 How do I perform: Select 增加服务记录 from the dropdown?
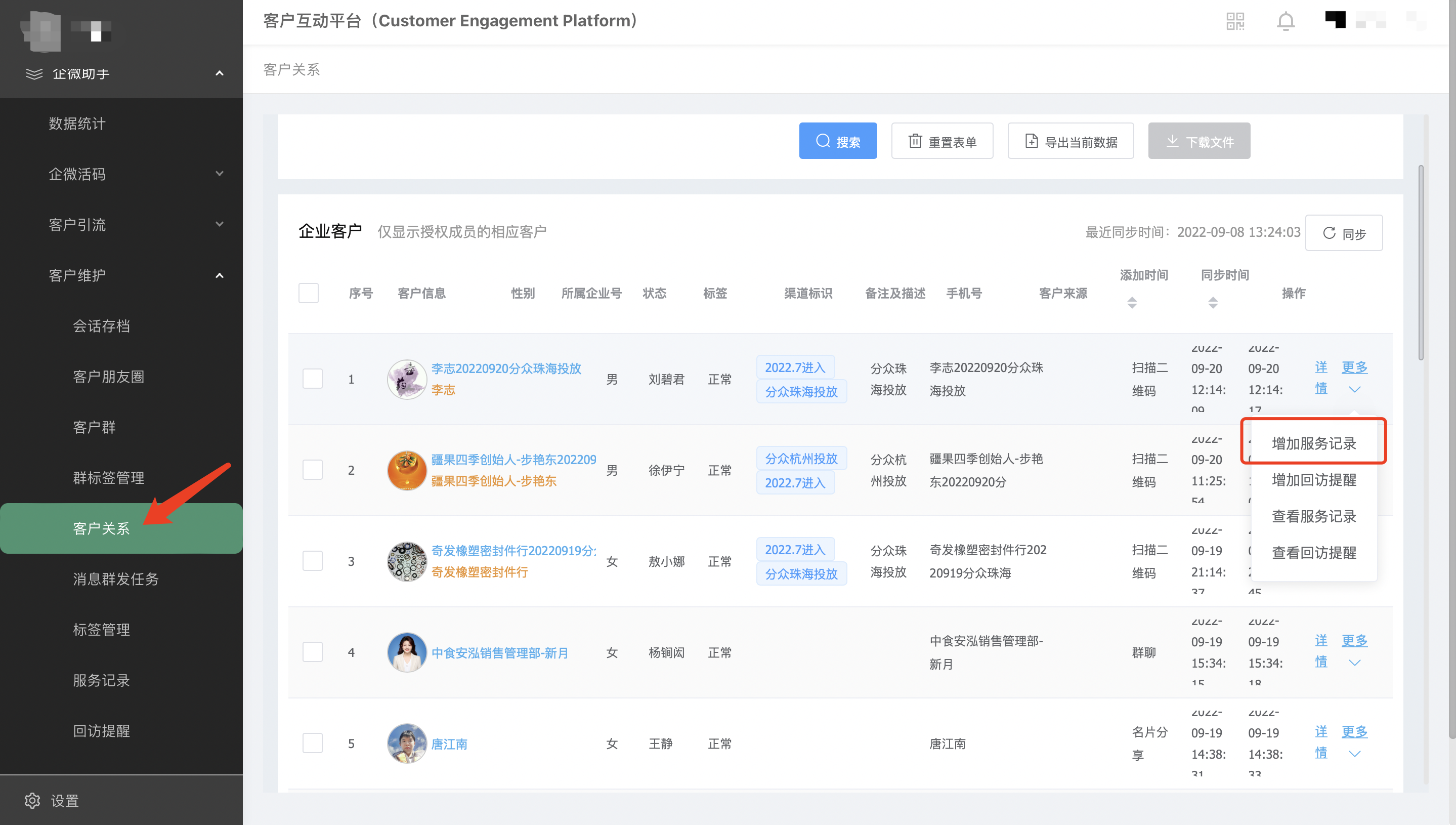point(1314,443)
